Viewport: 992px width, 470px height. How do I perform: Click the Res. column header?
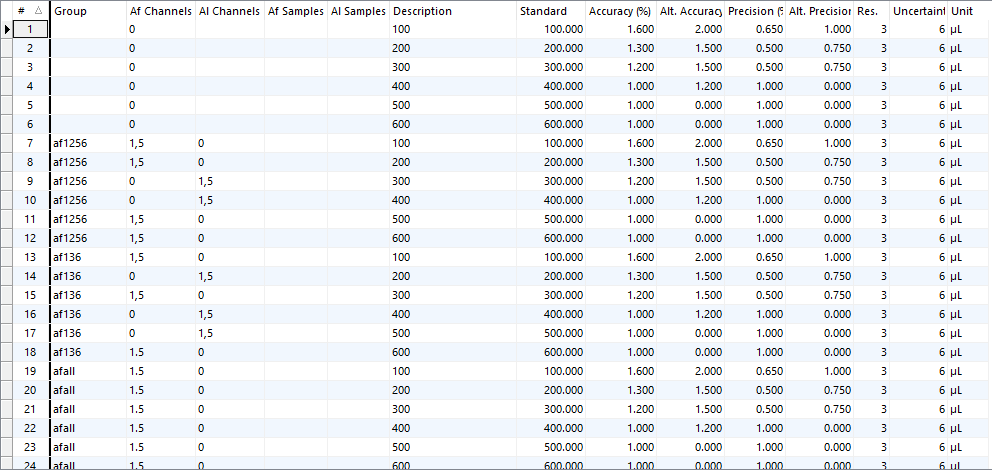[866, 11]
